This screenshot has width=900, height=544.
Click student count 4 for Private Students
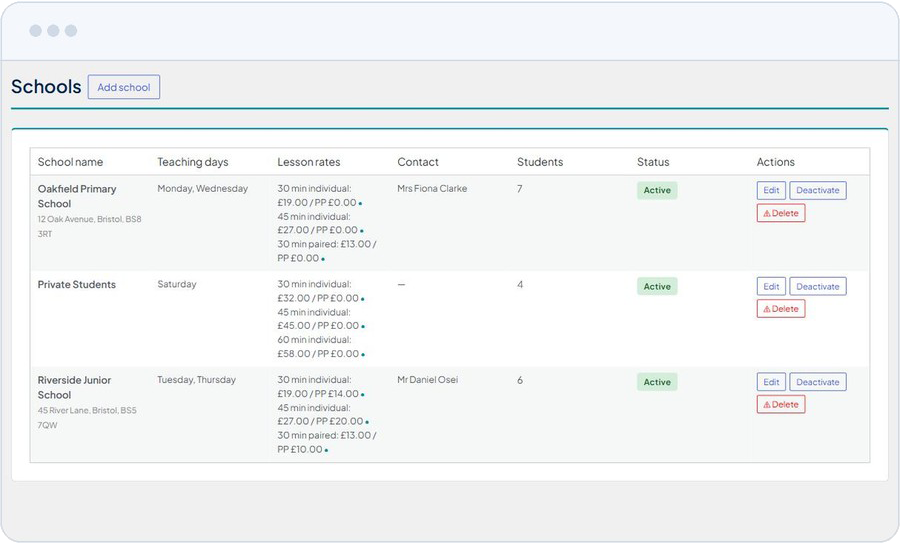pyautogui.click(x=520, y=285)
